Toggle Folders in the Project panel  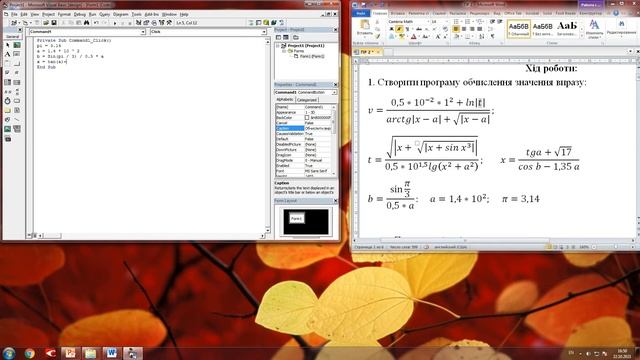point(296,38)
